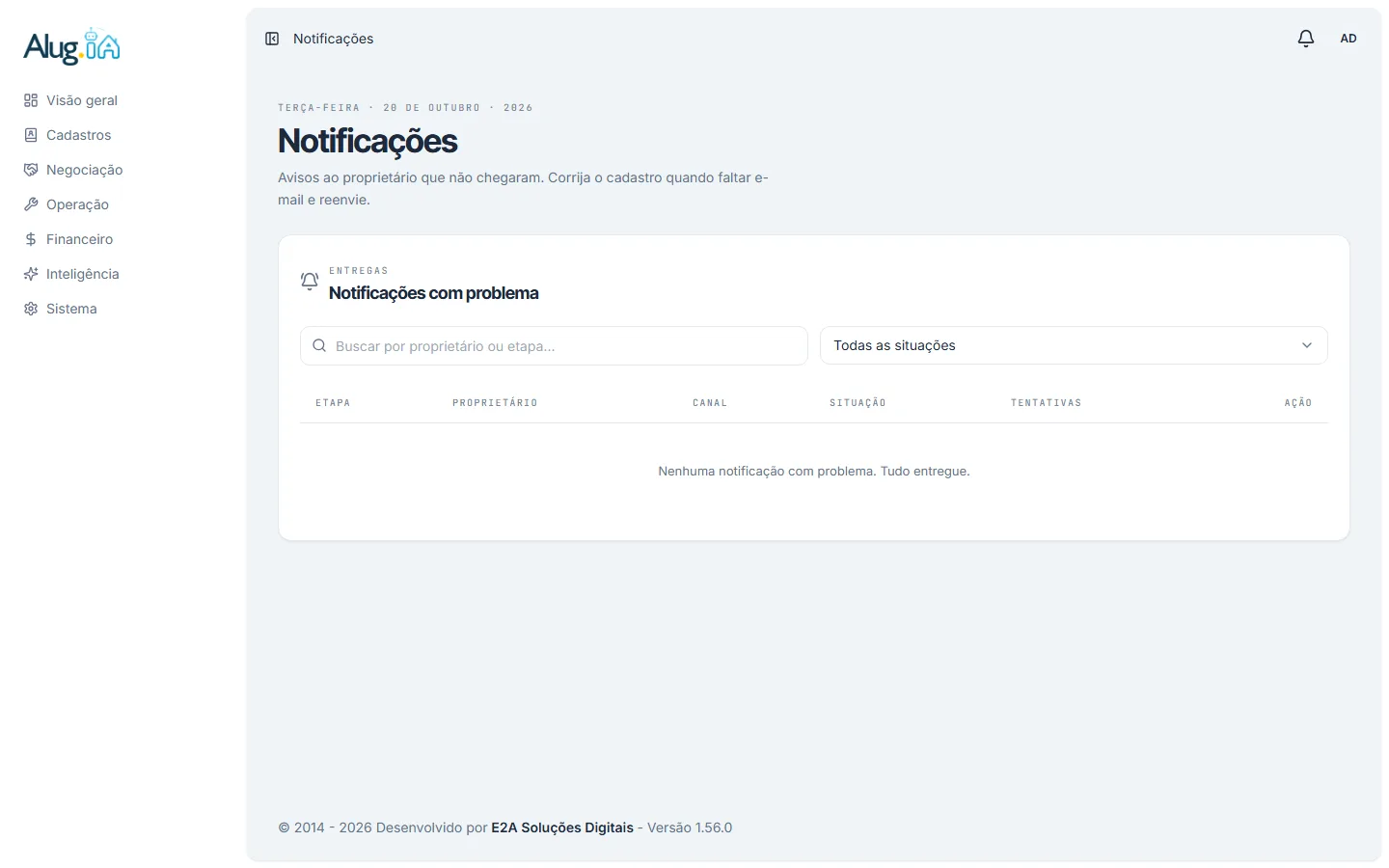The width and height of the screenshot is (1389, 868).
Task: Click the TENTATIVAS column header
Action: pos(1046,403)
